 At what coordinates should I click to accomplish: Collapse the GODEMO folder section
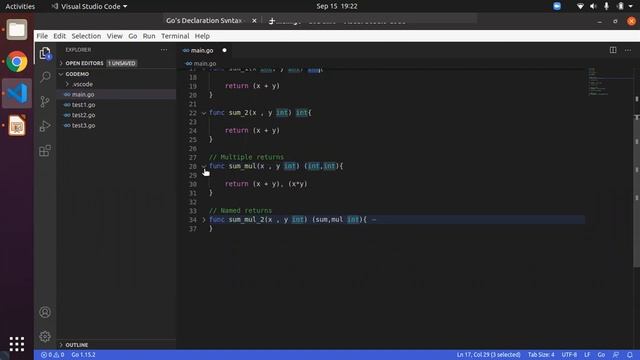[77, 74]
